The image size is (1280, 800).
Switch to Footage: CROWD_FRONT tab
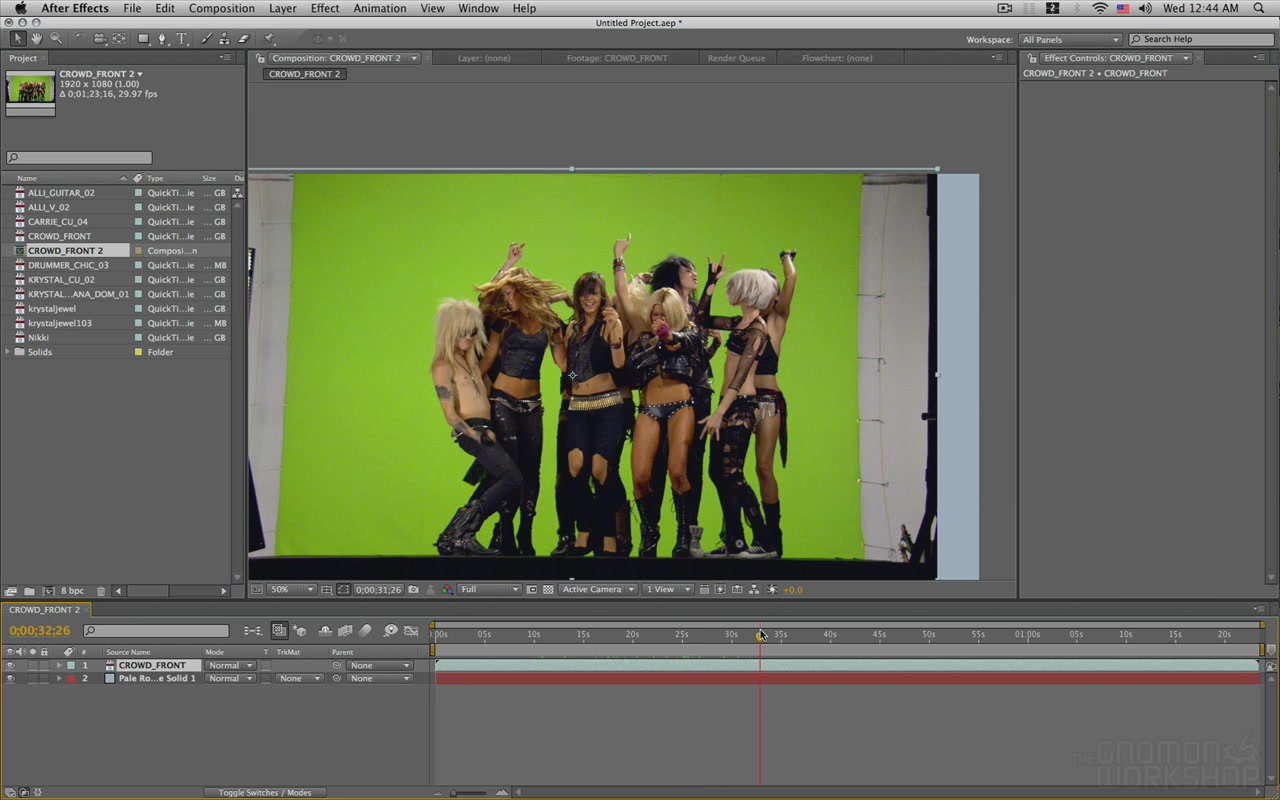point(617,58)
